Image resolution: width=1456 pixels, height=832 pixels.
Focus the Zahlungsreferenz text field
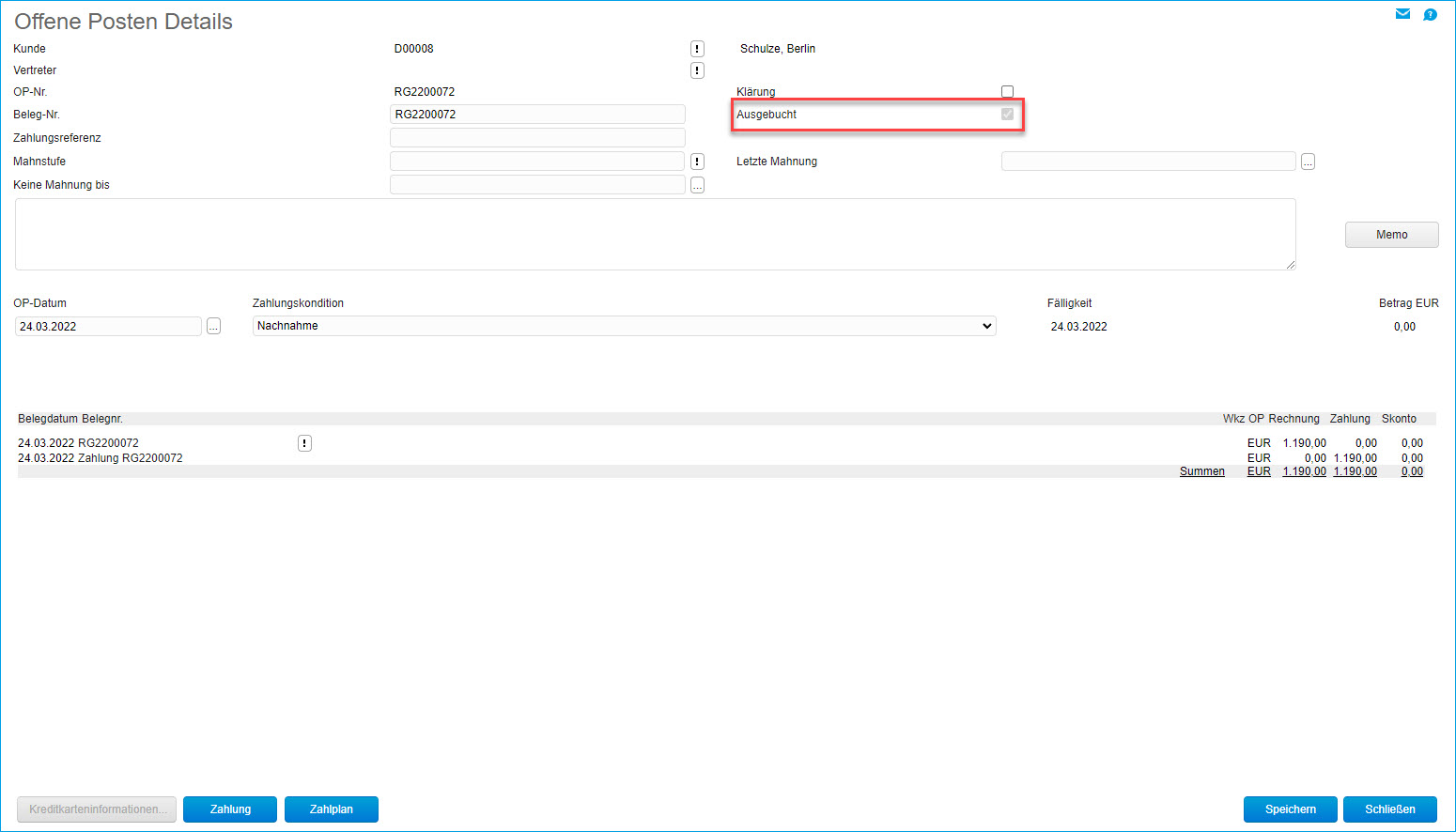(537, 138)
